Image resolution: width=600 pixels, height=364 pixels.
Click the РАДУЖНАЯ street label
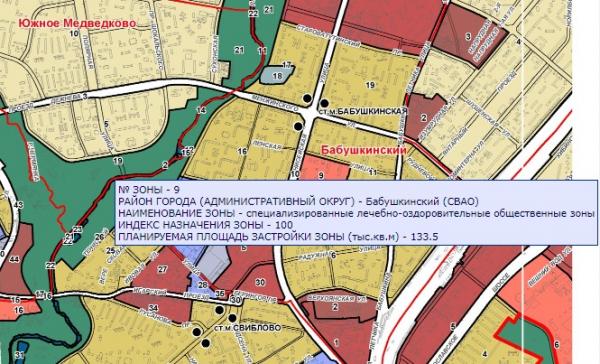[315, 254]
